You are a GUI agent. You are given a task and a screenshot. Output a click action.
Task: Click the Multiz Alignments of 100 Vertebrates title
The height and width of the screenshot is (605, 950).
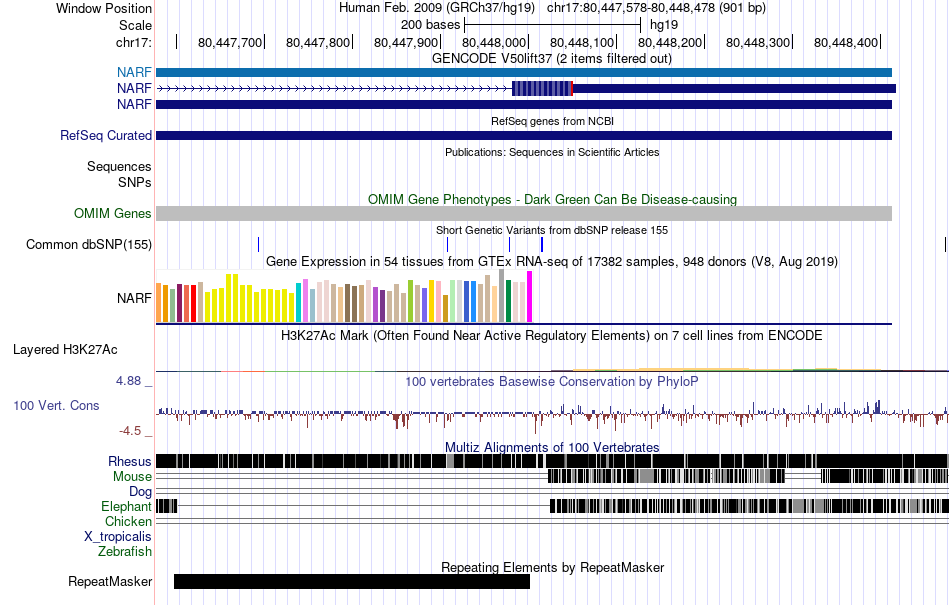[x=552, y=448]
